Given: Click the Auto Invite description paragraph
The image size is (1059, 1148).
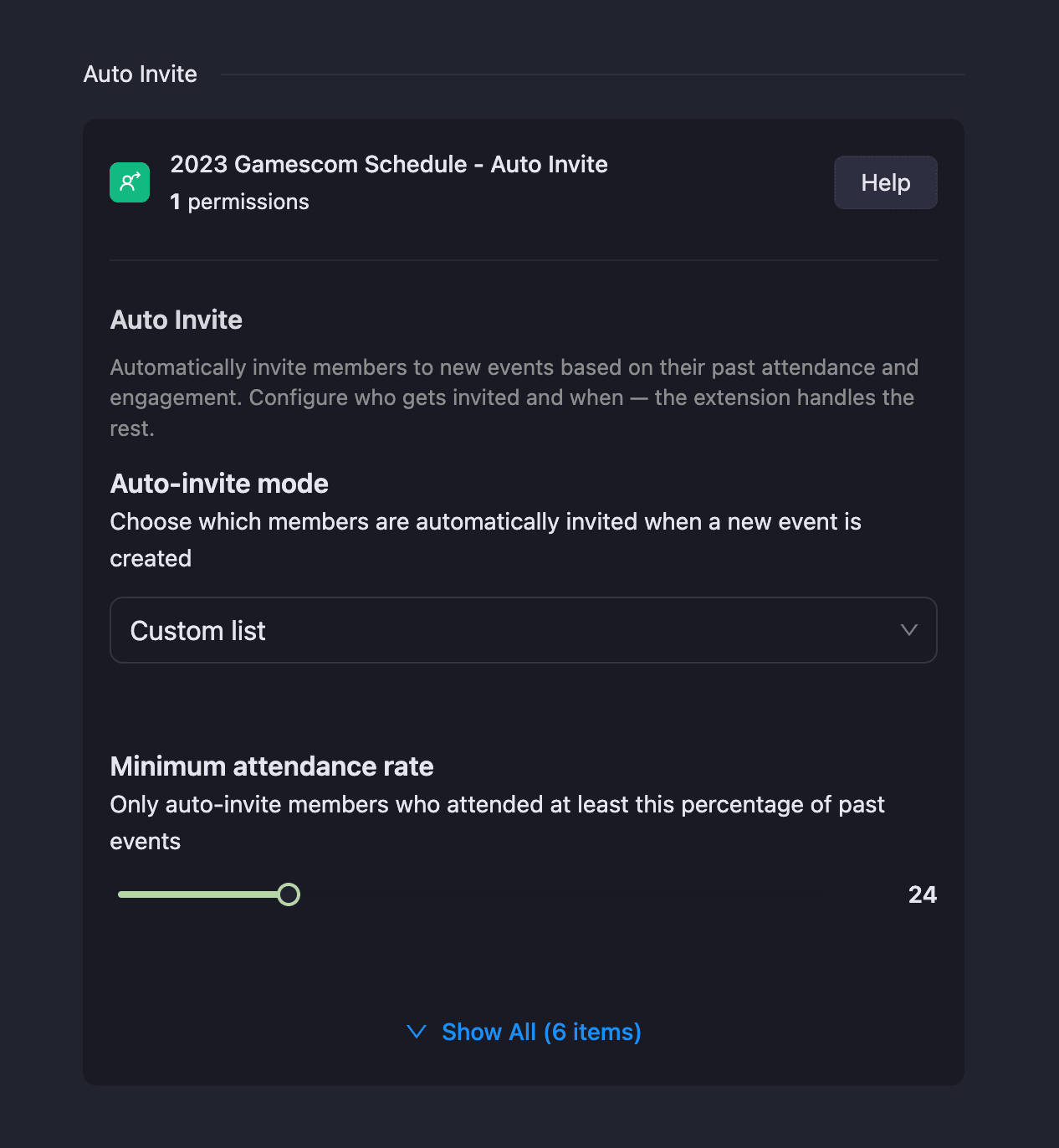Looking at the screenshot, I should point(514,397).
